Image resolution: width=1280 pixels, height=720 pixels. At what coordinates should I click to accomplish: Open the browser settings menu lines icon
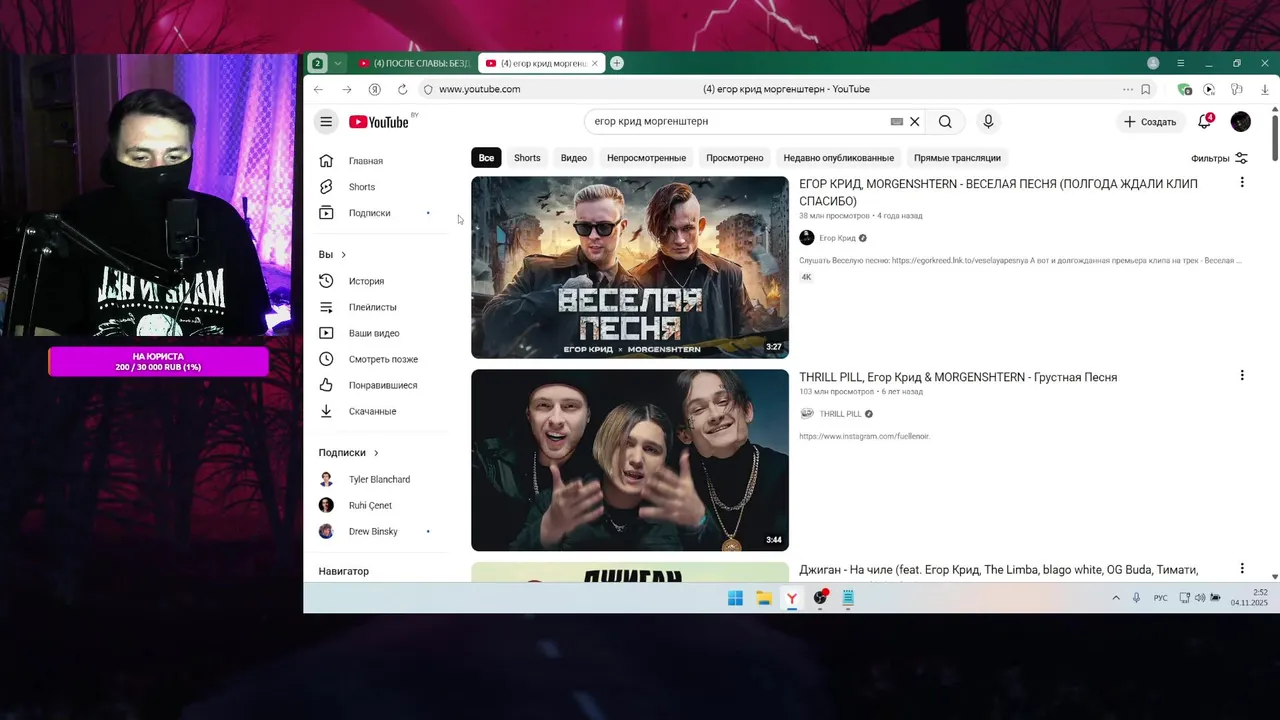[x=1181, y=63]
